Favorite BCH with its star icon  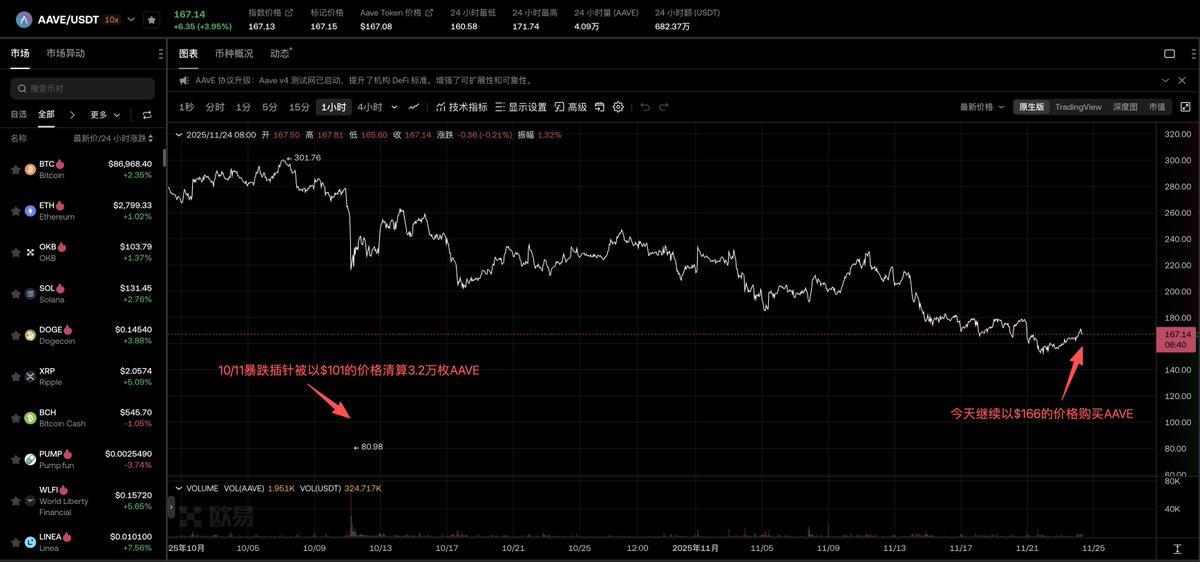(15, 418)
